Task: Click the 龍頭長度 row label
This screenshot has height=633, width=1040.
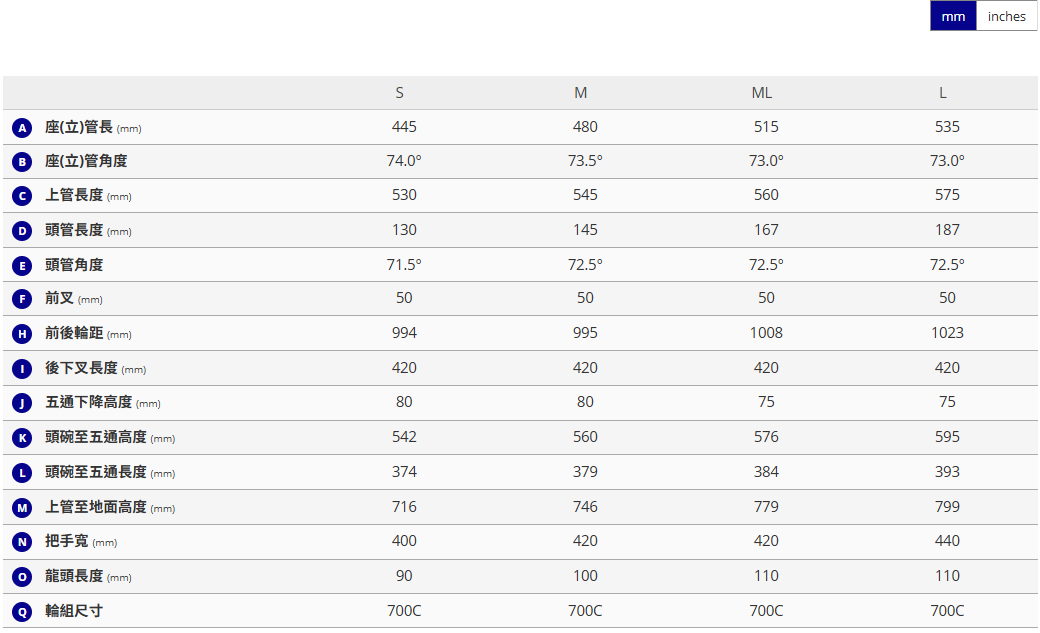Action: 74,576
